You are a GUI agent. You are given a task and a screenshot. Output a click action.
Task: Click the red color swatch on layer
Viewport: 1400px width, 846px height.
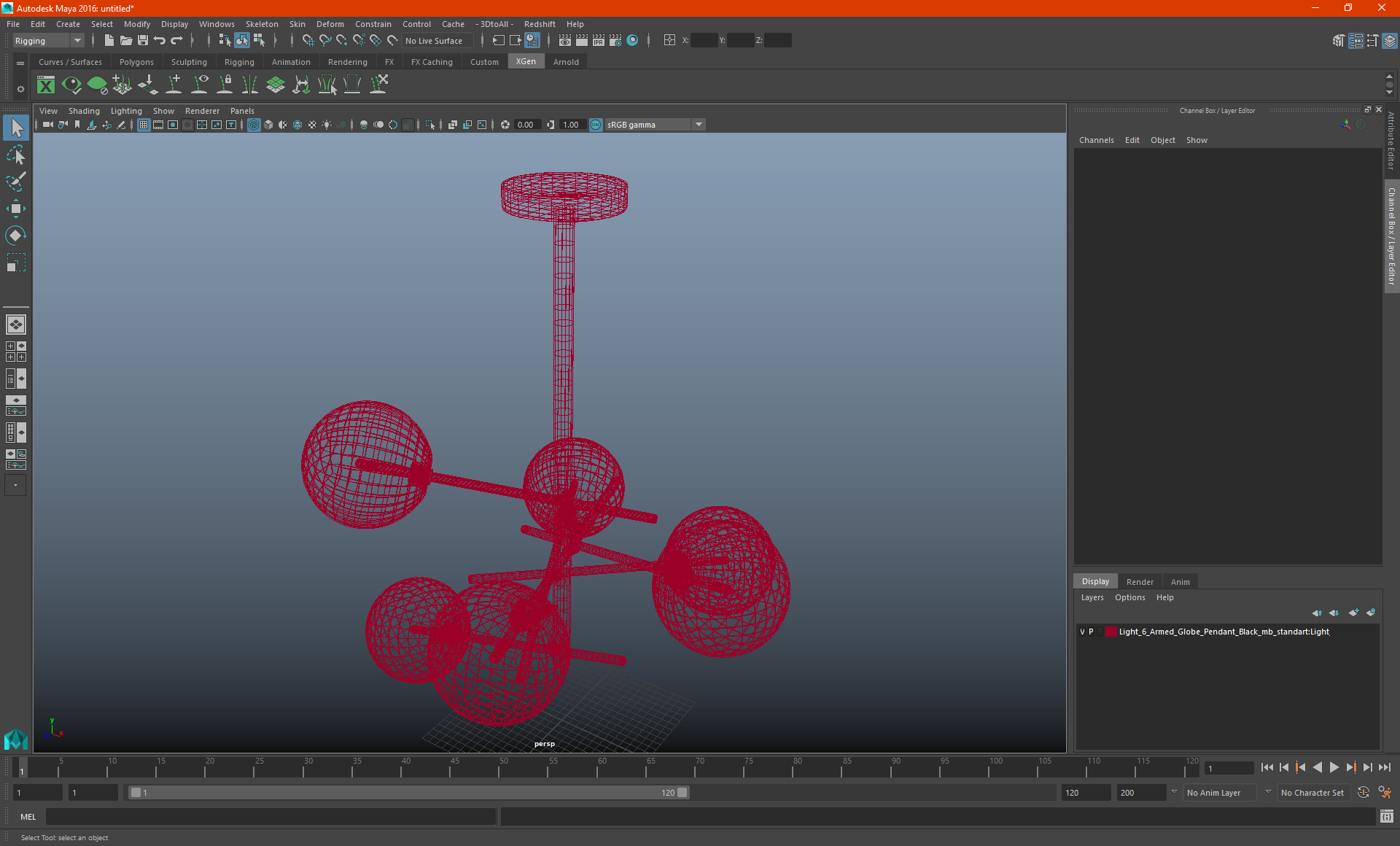[x=1110, y=631]
